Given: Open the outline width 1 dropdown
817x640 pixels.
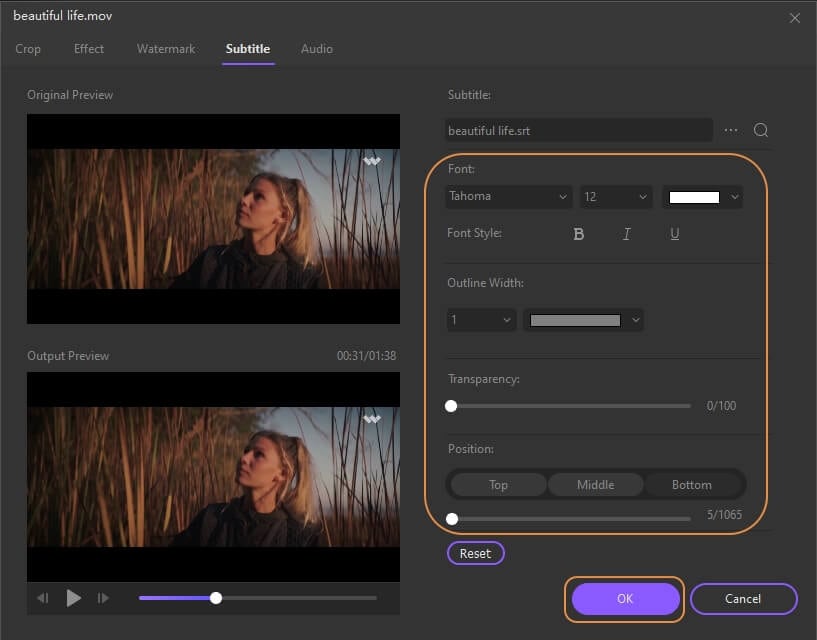Looking at the screenshot, I should click(481, 319).
